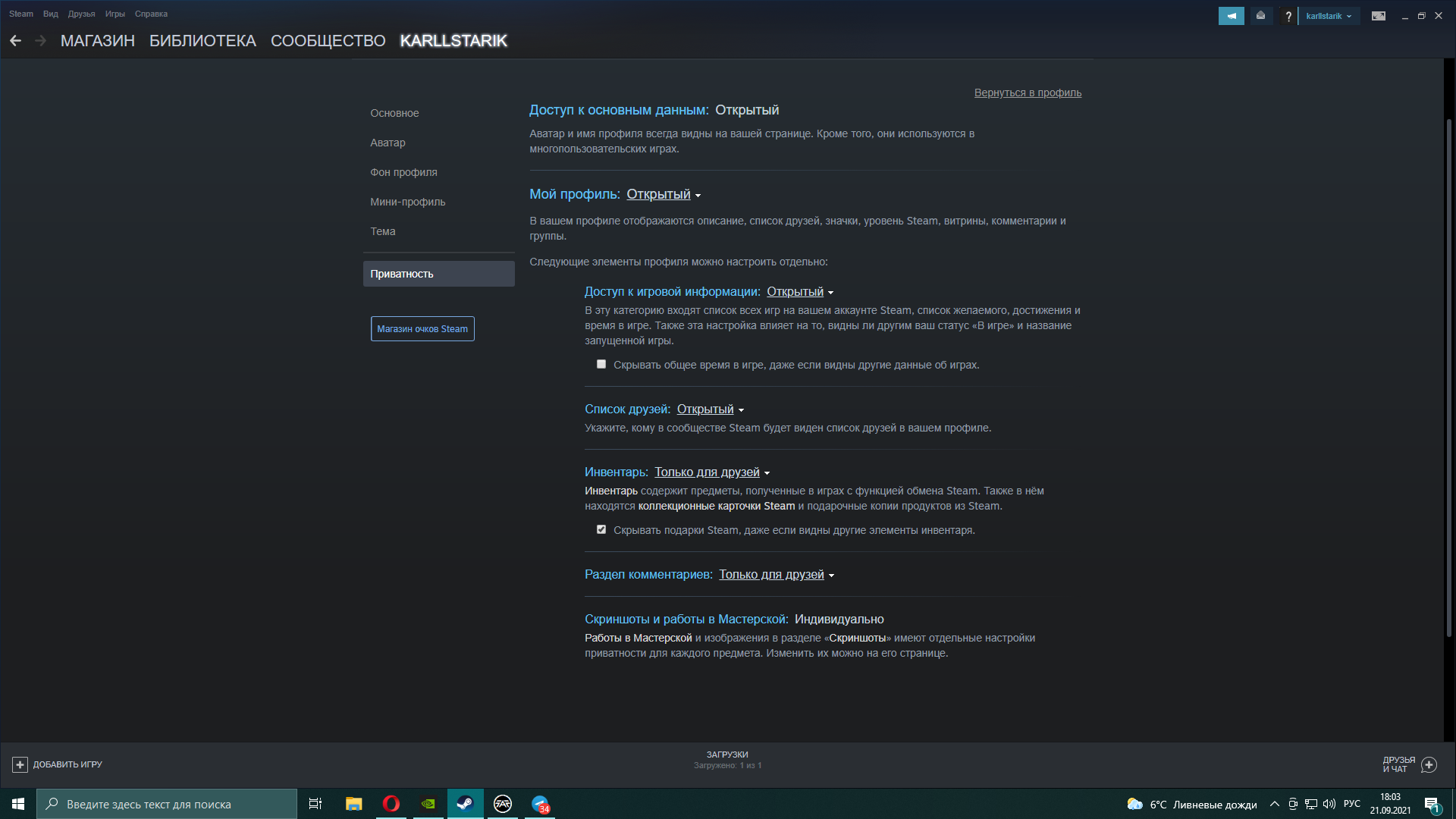Open Friends and Chat plus icon
Viewport: 1456px width, 819px height.
pyautogui.click(x=1429, y=764)
